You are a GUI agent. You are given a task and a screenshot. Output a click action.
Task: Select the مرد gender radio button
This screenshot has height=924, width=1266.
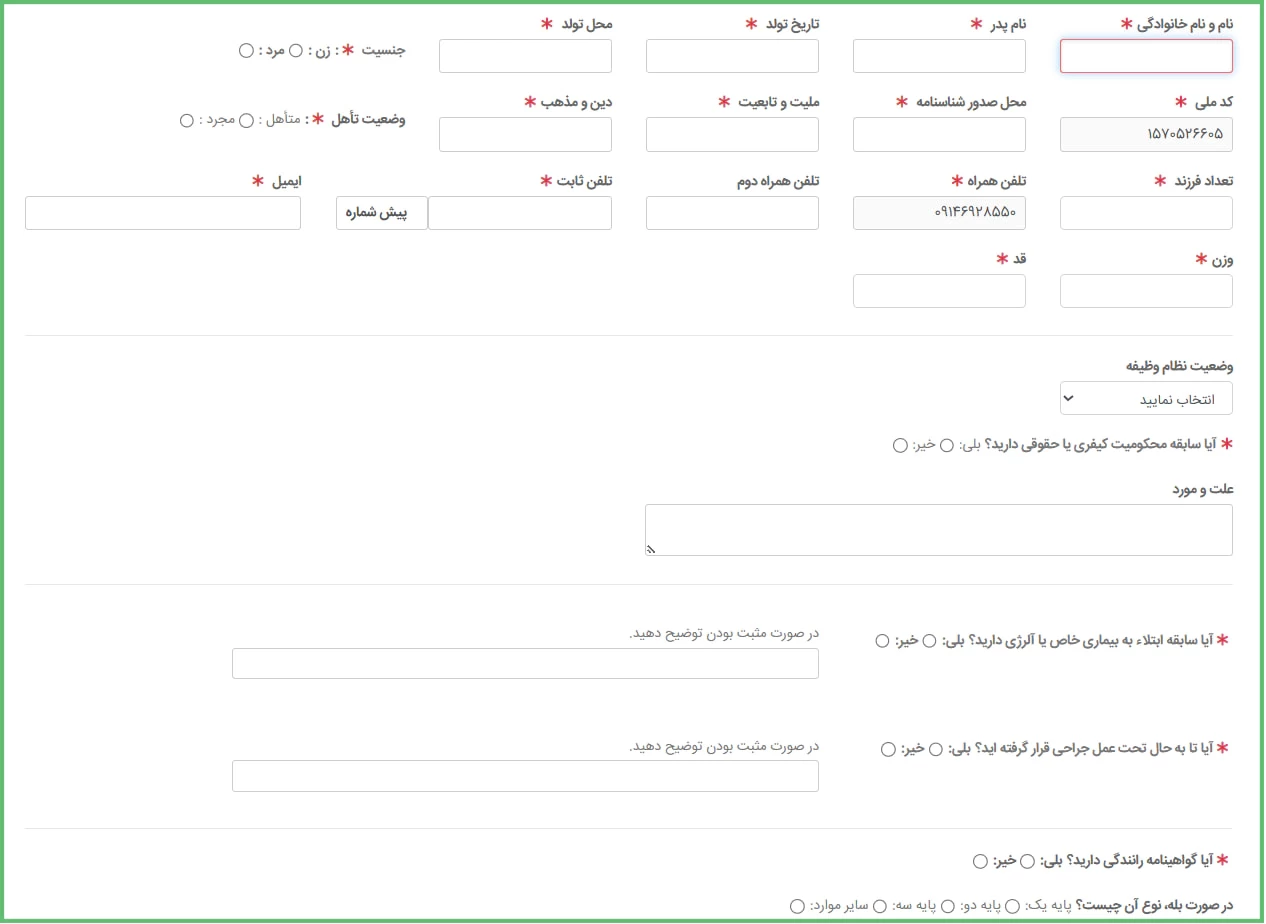pos(246,51)
